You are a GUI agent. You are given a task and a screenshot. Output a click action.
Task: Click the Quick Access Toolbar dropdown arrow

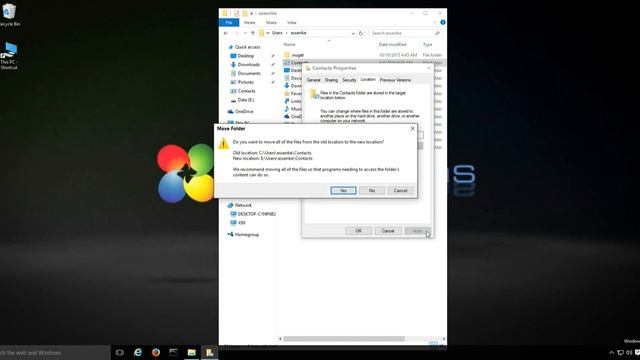pos(251,13)
